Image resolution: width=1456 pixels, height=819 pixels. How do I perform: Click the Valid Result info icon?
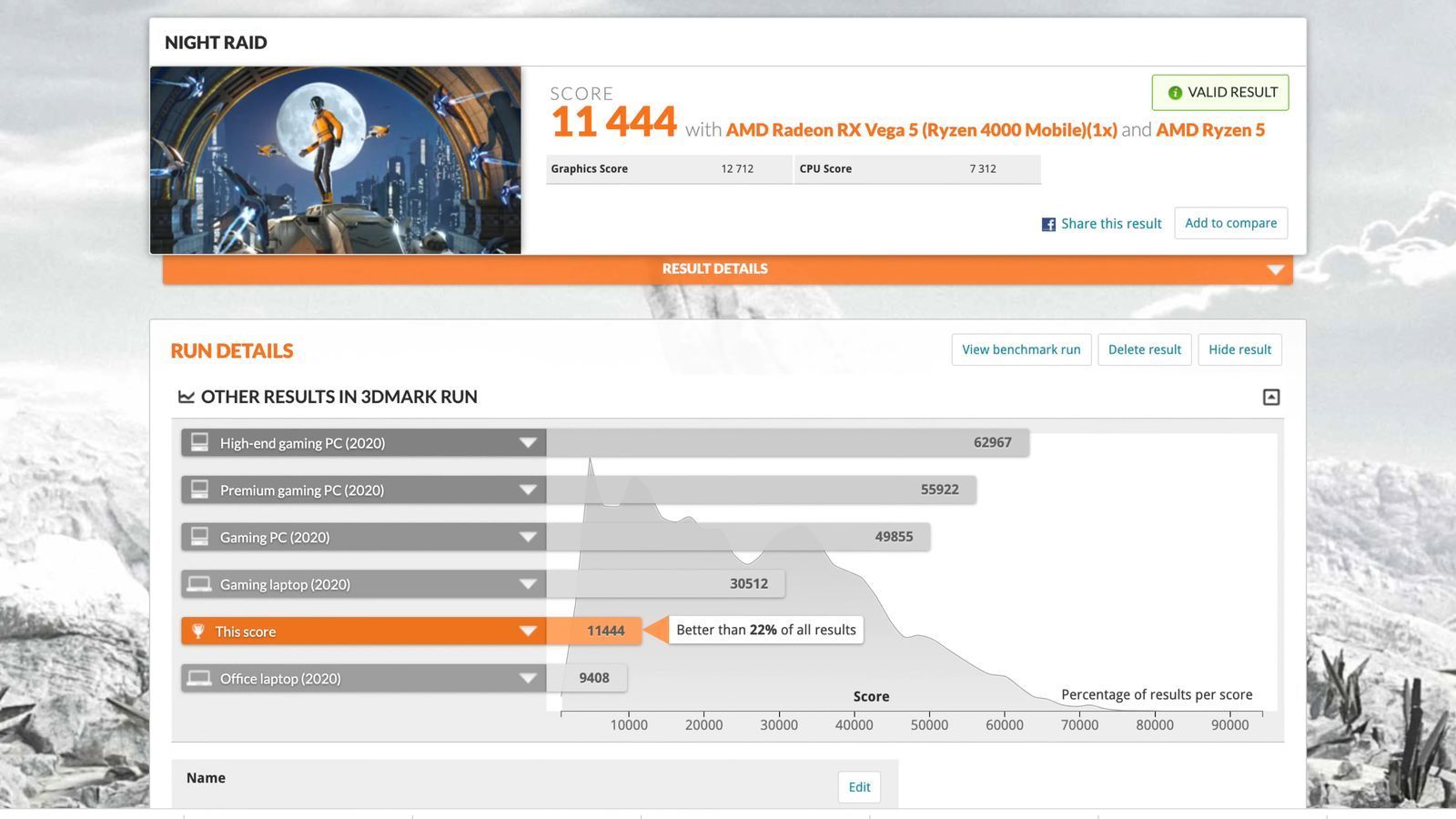(1175, 93)
